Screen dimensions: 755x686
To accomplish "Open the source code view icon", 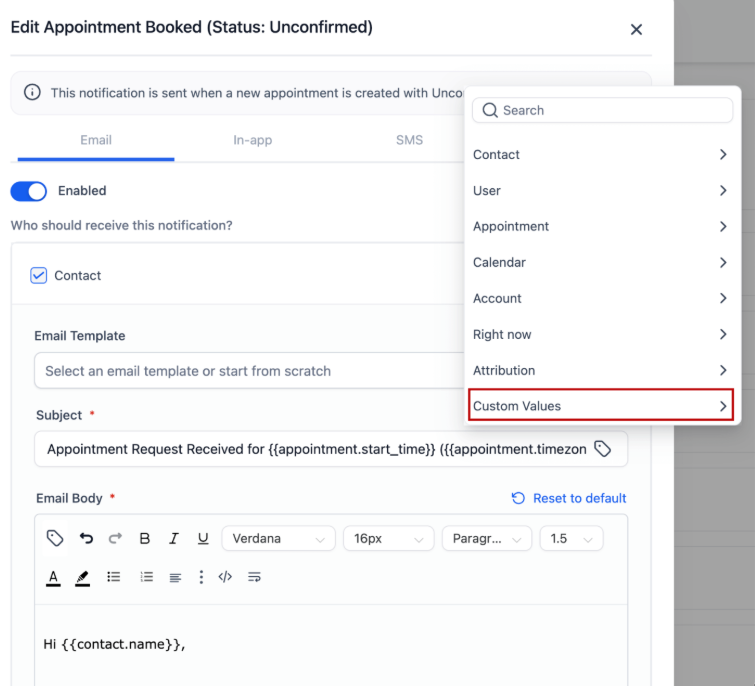I will (225, 577).
